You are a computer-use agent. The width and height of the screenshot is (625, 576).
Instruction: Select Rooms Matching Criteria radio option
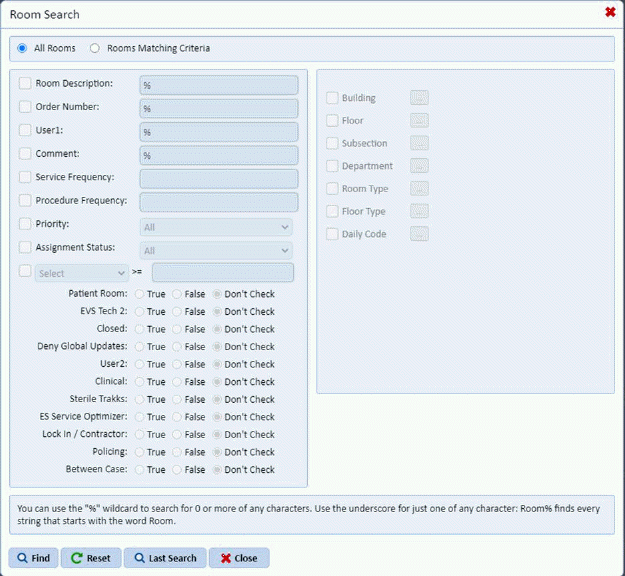(x=96, y=48)
